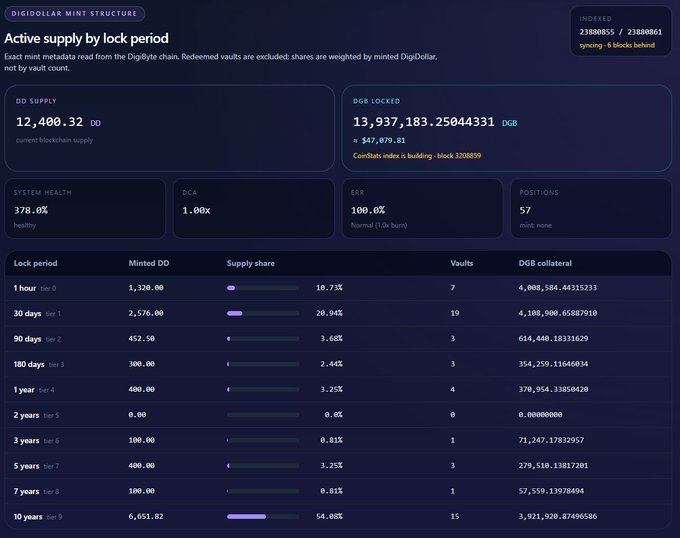Viewport: 680px width, 538px height.
Task: Click the '10 years' lock period label
Action: tap(28, 517)
